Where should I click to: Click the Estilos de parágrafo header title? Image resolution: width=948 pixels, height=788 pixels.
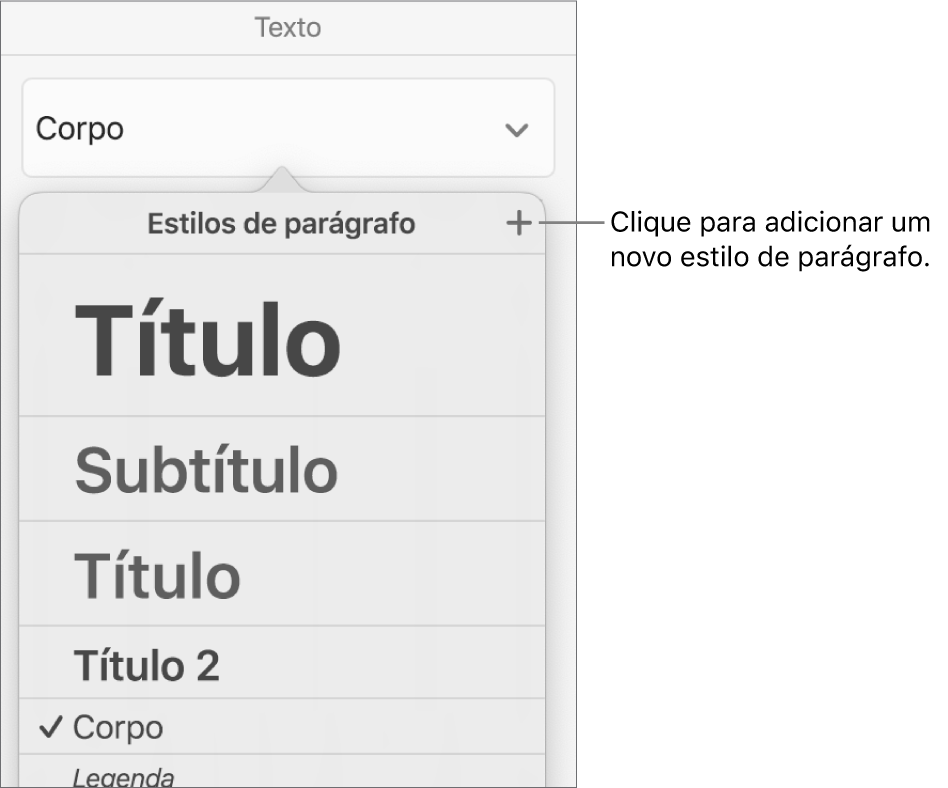click(281, 224)
